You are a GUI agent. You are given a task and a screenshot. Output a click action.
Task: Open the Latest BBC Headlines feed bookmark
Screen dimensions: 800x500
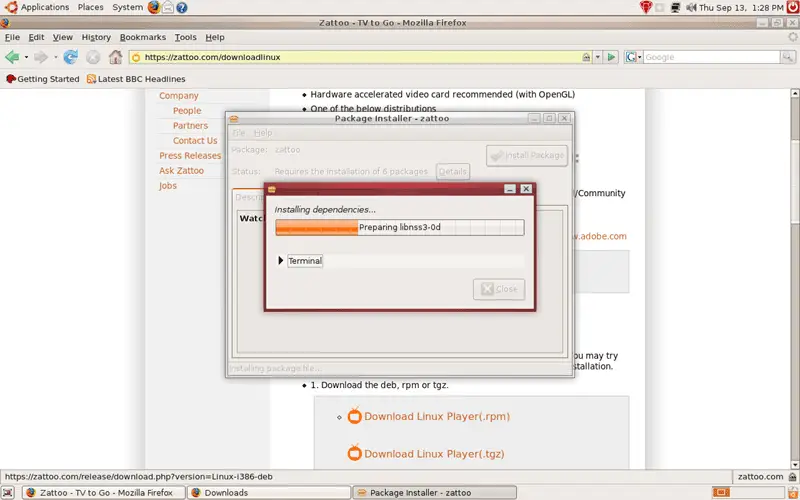click(x=136, y=79)
